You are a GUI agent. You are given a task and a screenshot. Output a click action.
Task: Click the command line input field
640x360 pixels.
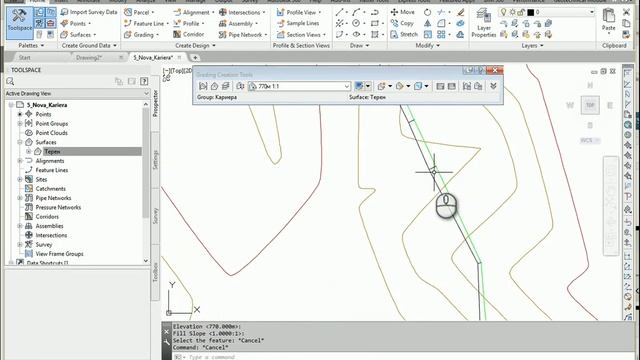[x=404, y=357]
